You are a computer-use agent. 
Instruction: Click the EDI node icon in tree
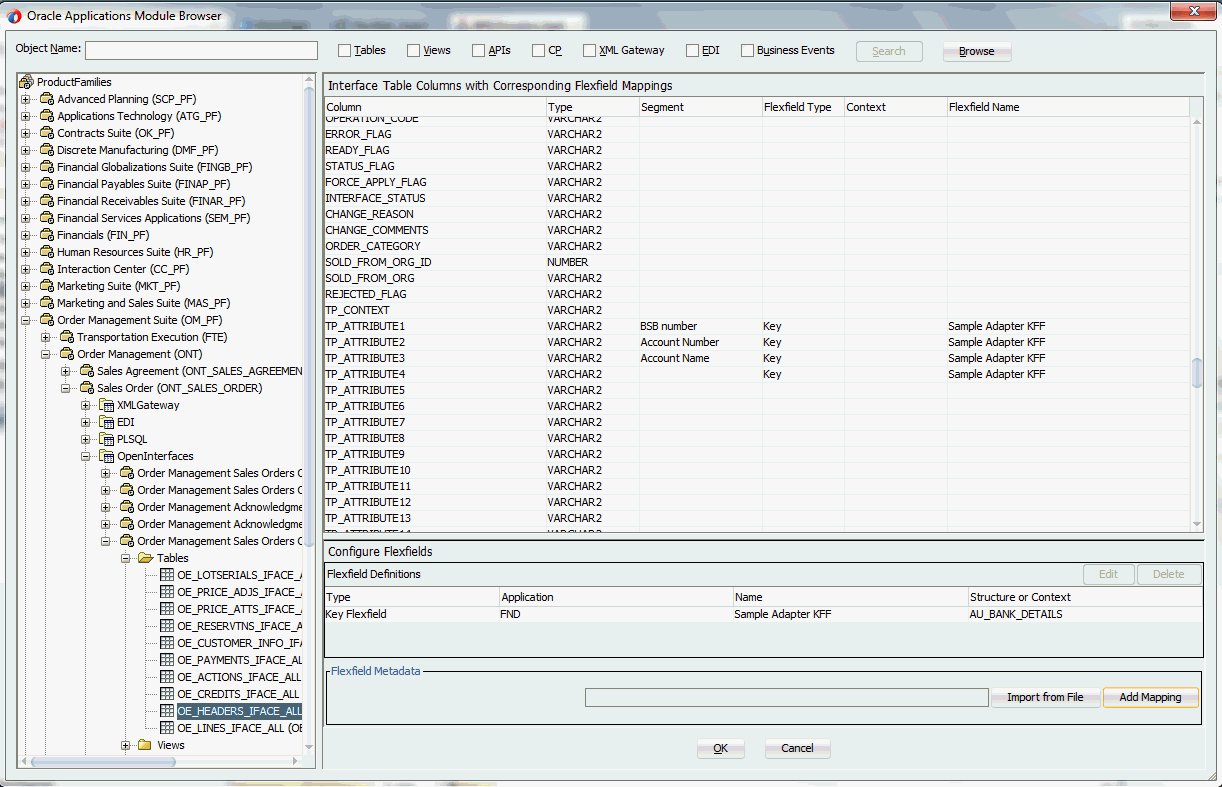coord(107,422)
